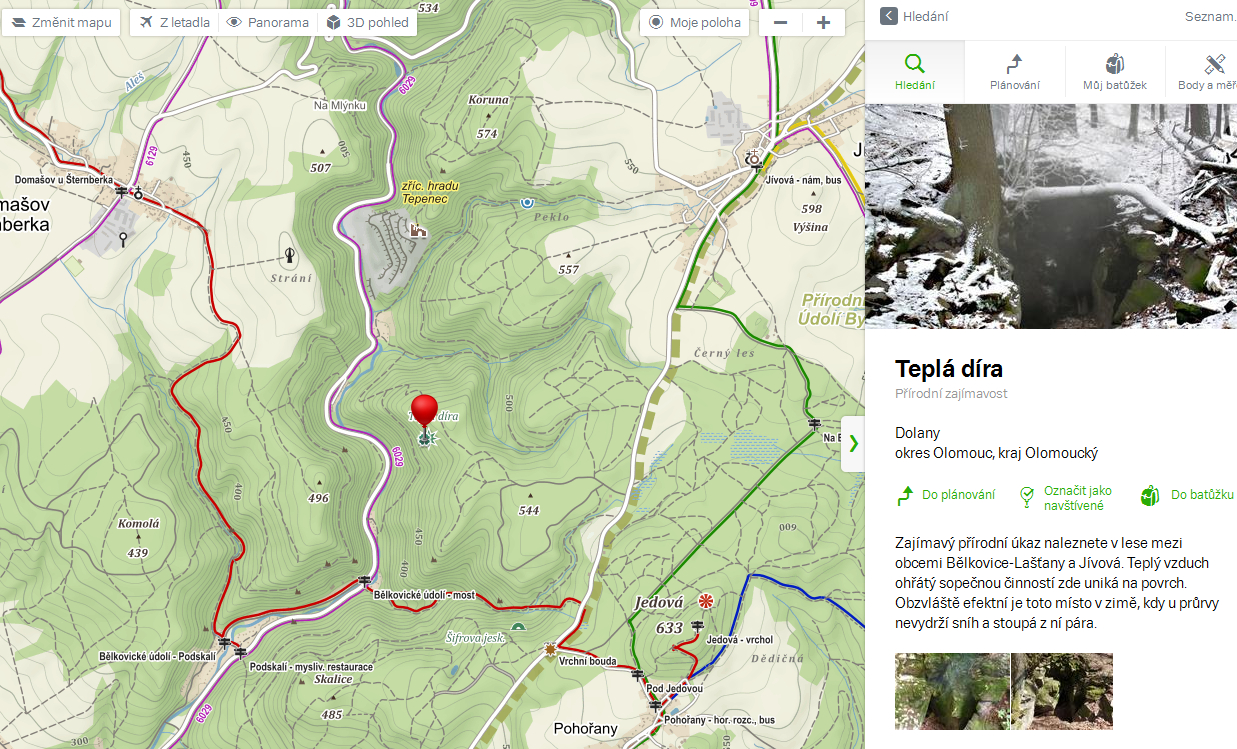
Task: Toggle the 3D pohled view
Action: click(x=368, y=22)
